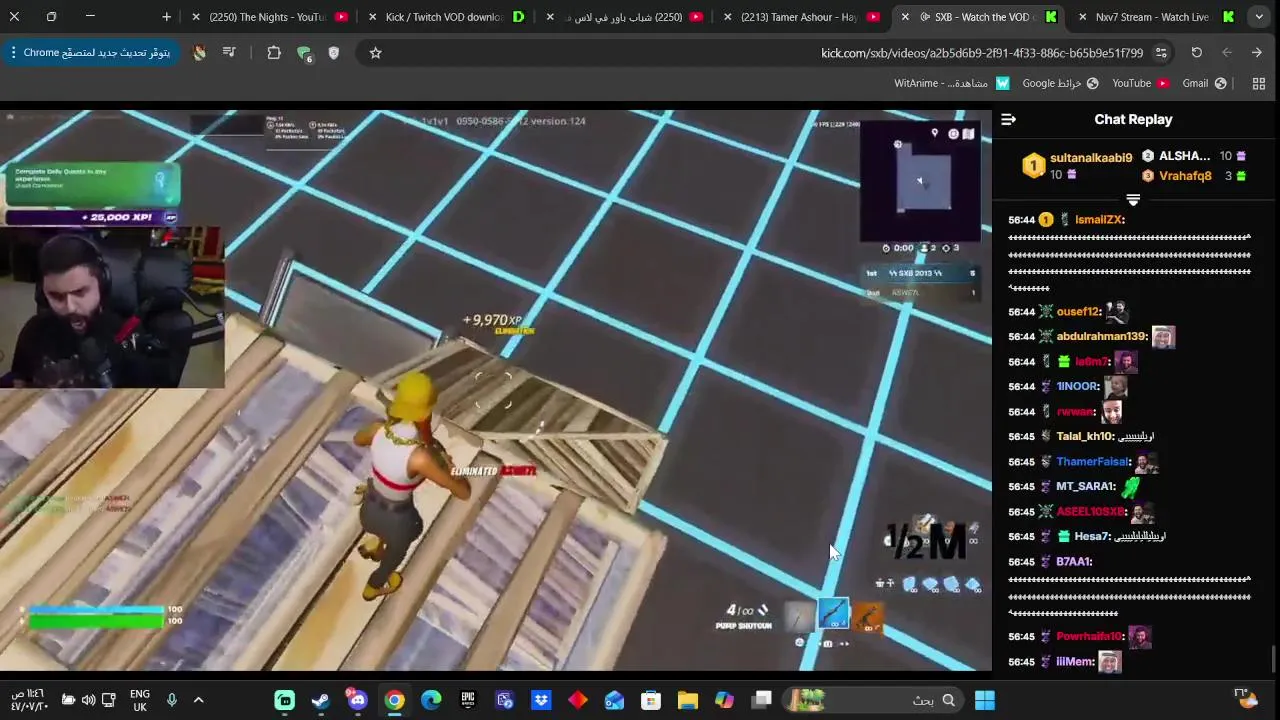1280x720 pixels.
Task: Open Dropbox from the taskbar
Action: (541, 700)
